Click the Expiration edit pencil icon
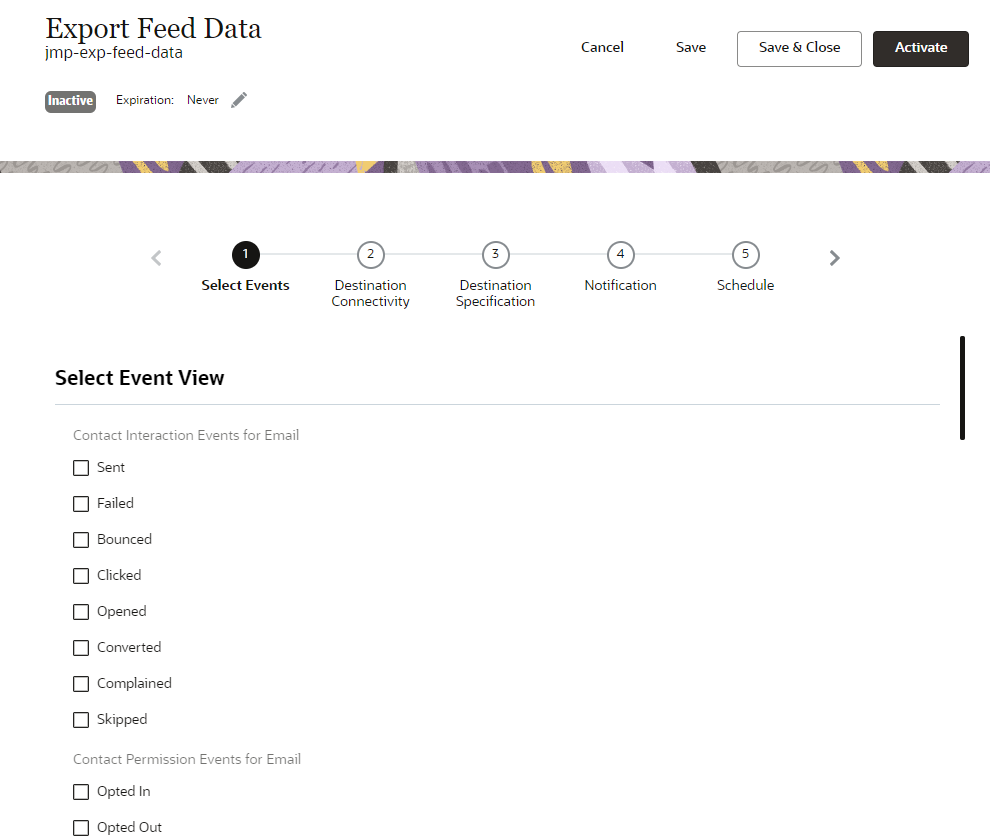The image size is (990, 839). click(238, 99)
